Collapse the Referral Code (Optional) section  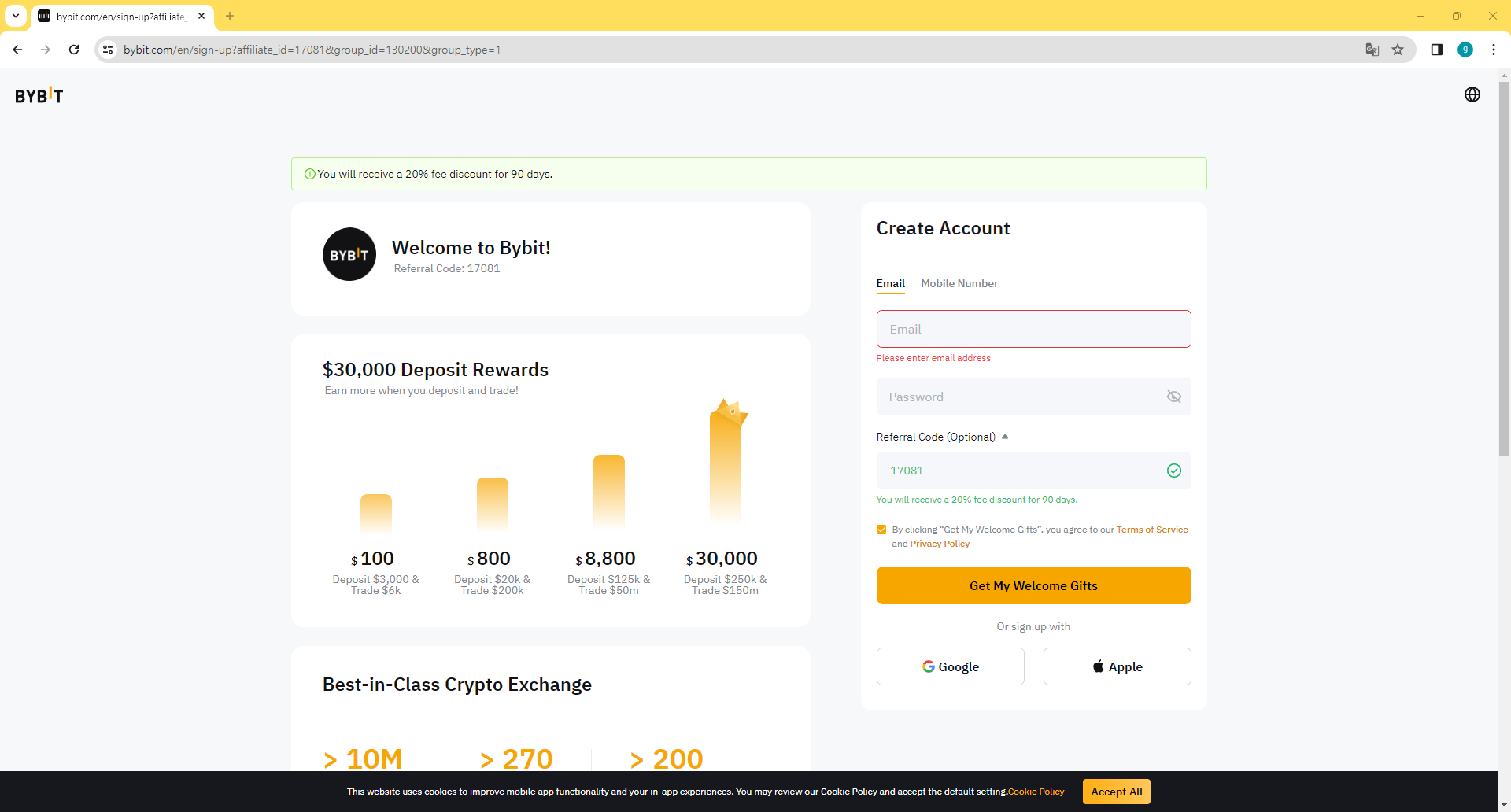(1005, 437)
